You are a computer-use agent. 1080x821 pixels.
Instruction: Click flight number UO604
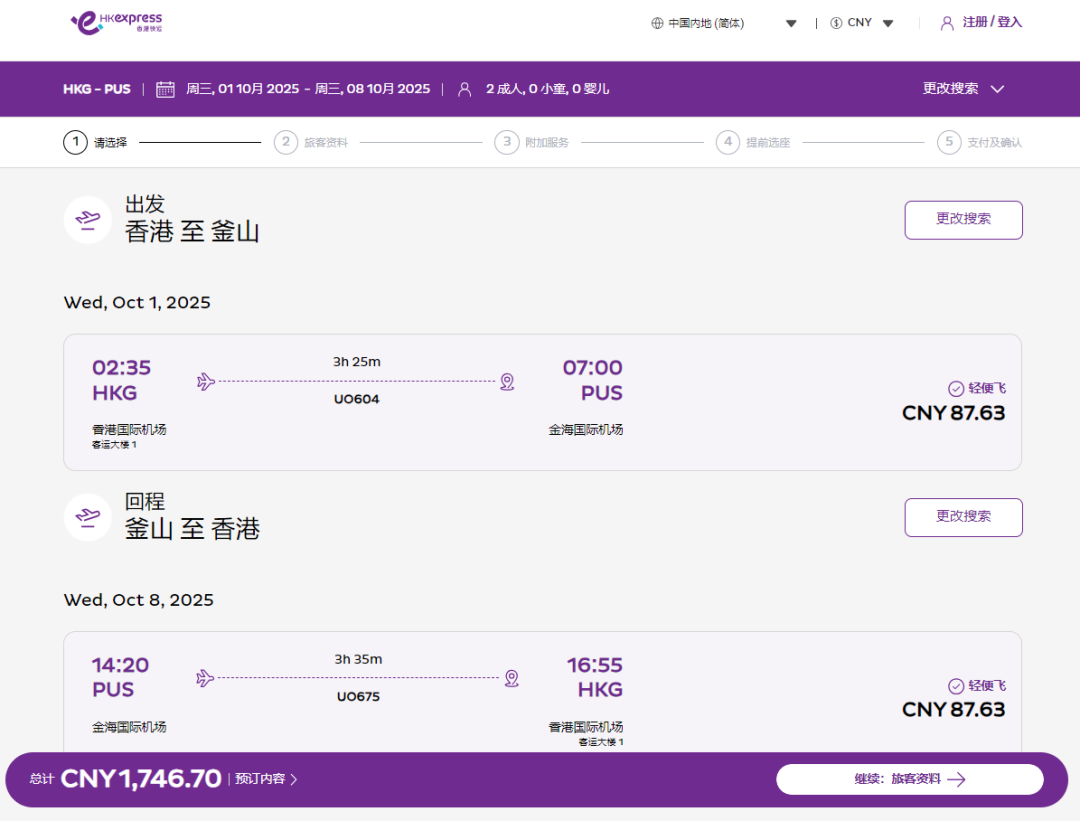pyautogui.click(x=357, y=399)
